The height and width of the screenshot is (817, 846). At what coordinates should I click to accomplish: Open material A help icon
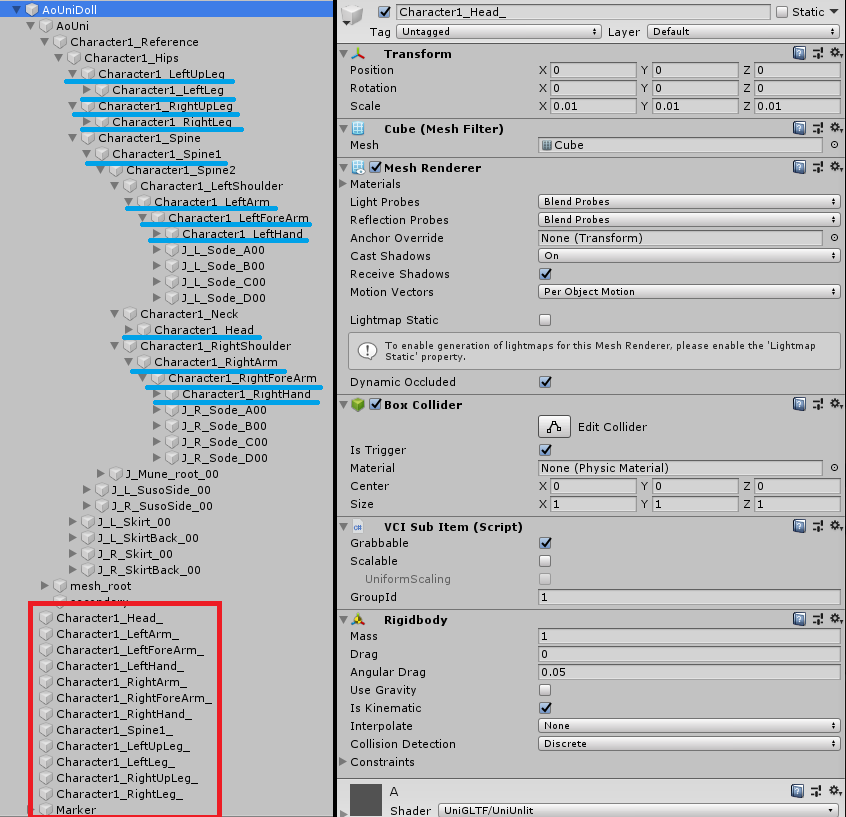(797, 791)
